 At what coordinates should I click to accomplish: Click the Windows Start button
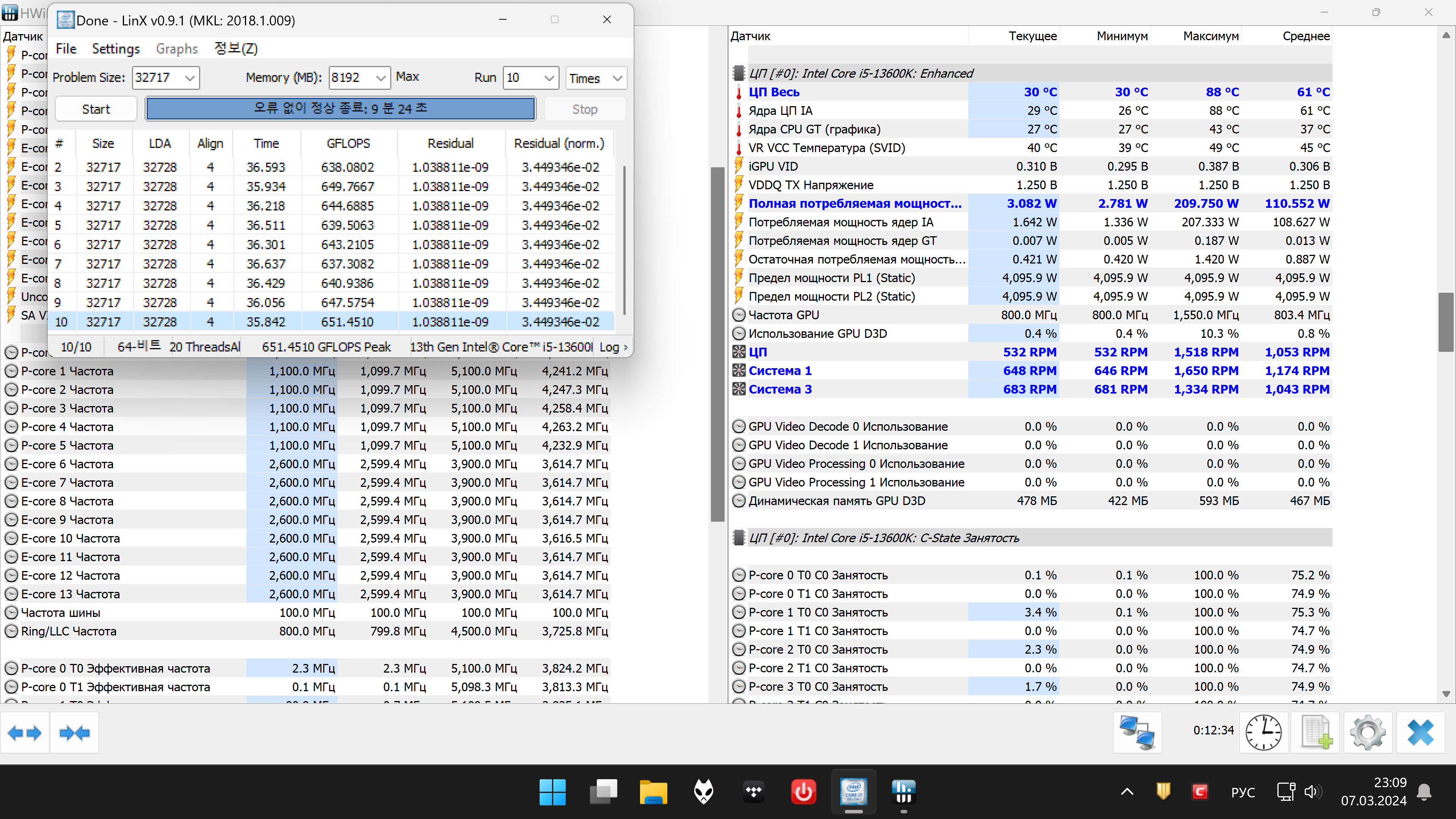click(552, 792)
